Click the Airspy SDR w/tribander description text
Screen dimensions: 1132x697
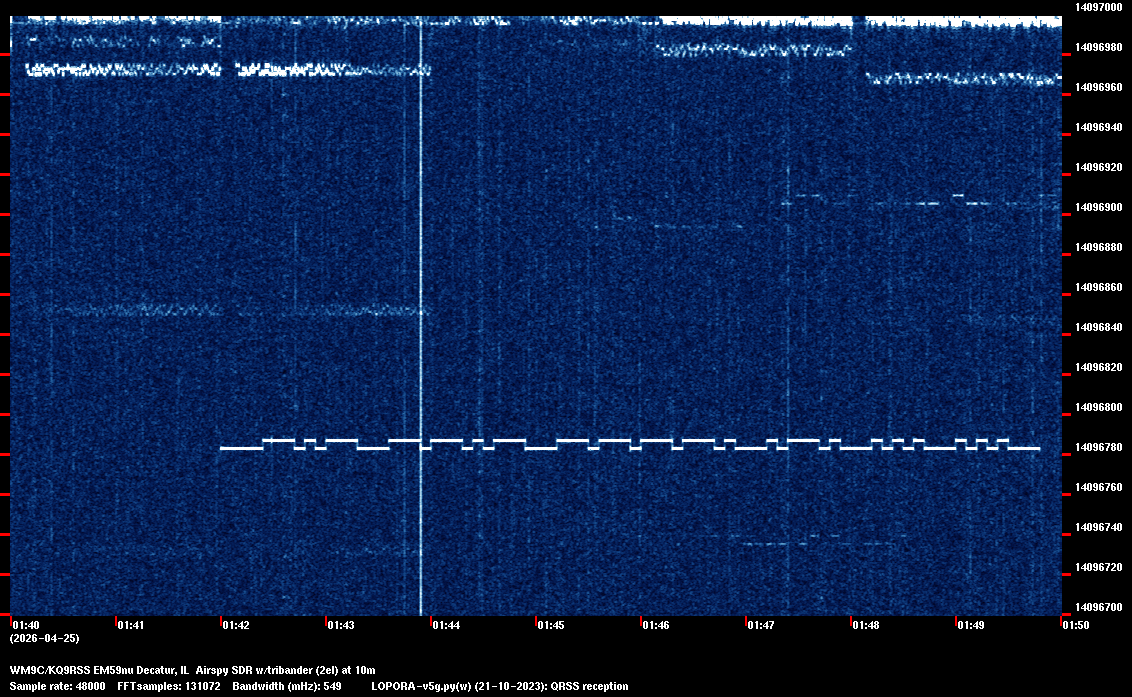[285, 670]
